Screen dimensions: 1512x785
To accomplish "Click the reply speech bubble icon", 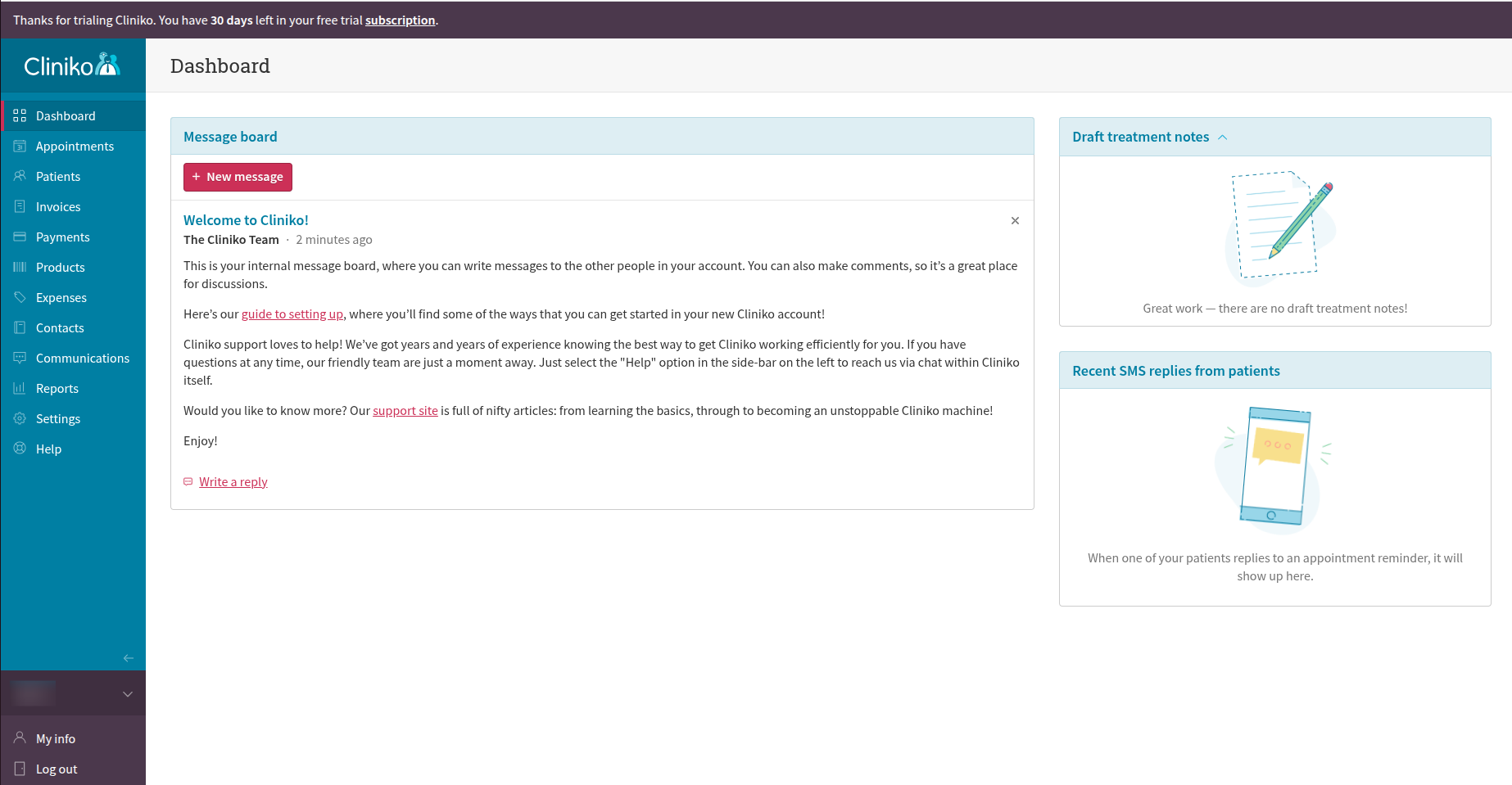I will [188, 481].
